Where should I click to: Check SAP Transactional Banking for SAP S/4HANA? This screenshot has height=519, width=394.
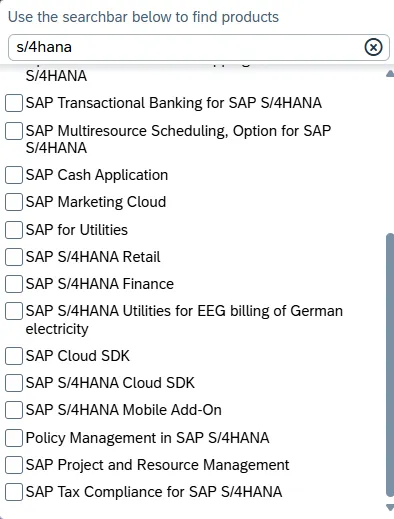point(14,103)
